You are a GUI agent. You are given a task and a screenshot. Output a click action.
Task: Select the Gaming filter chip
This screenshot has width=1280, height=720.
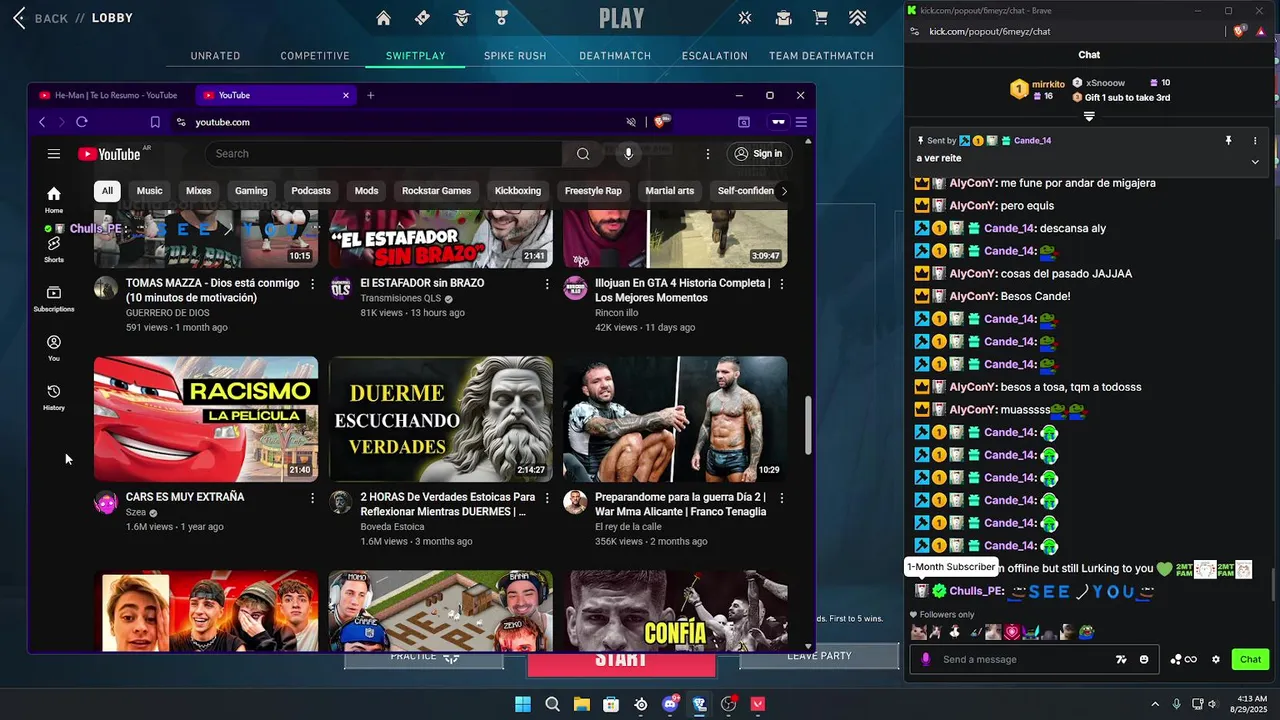tap(251, 191)
